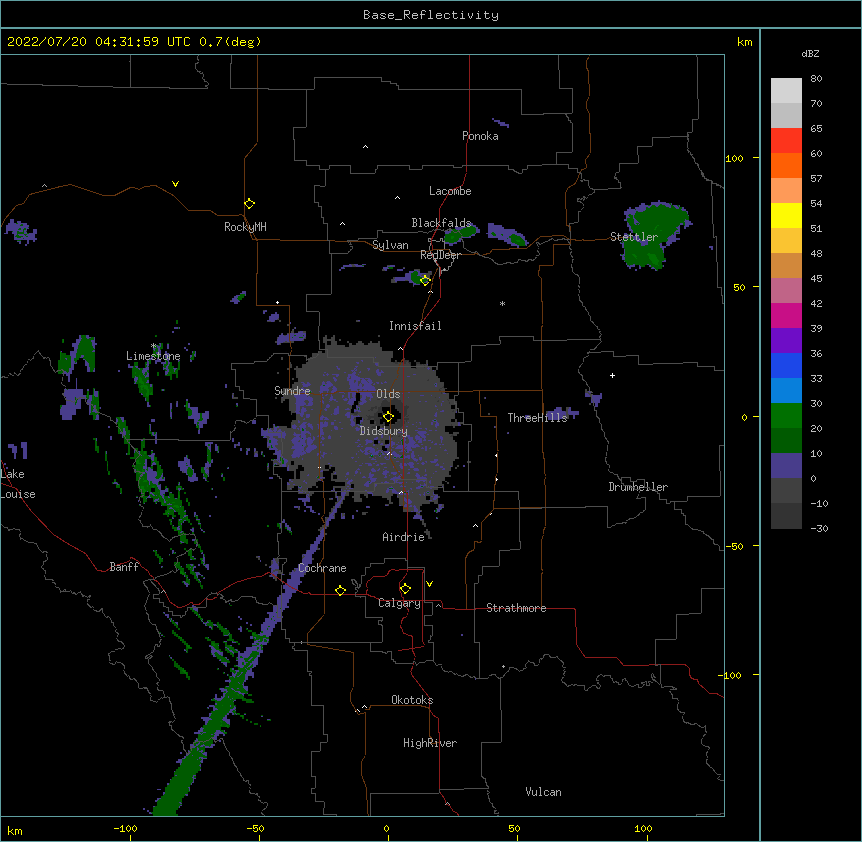Click the light gray 80 dBZ legend swatch
Viewport: 862px width, 842px height.
786,91
